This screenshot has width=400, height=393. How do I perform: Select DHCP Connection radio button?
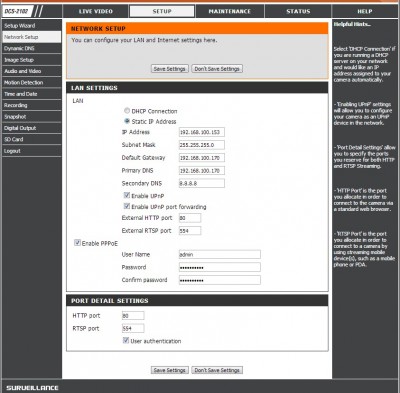tap(127, 110)
